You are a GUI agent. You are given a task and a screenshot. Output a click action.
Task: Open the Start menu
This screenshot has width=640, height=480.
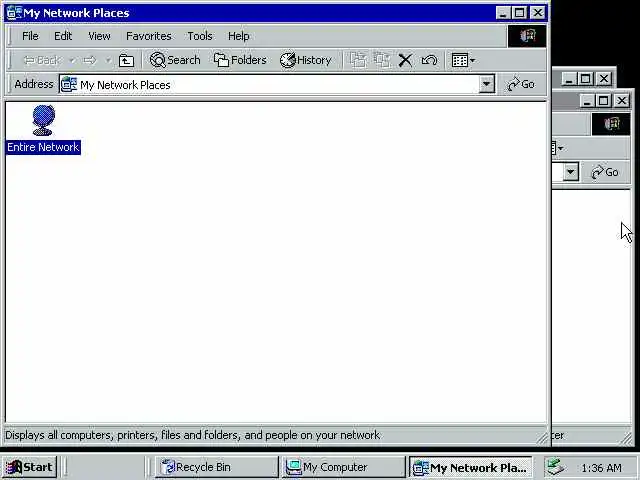tap(29, 467)
